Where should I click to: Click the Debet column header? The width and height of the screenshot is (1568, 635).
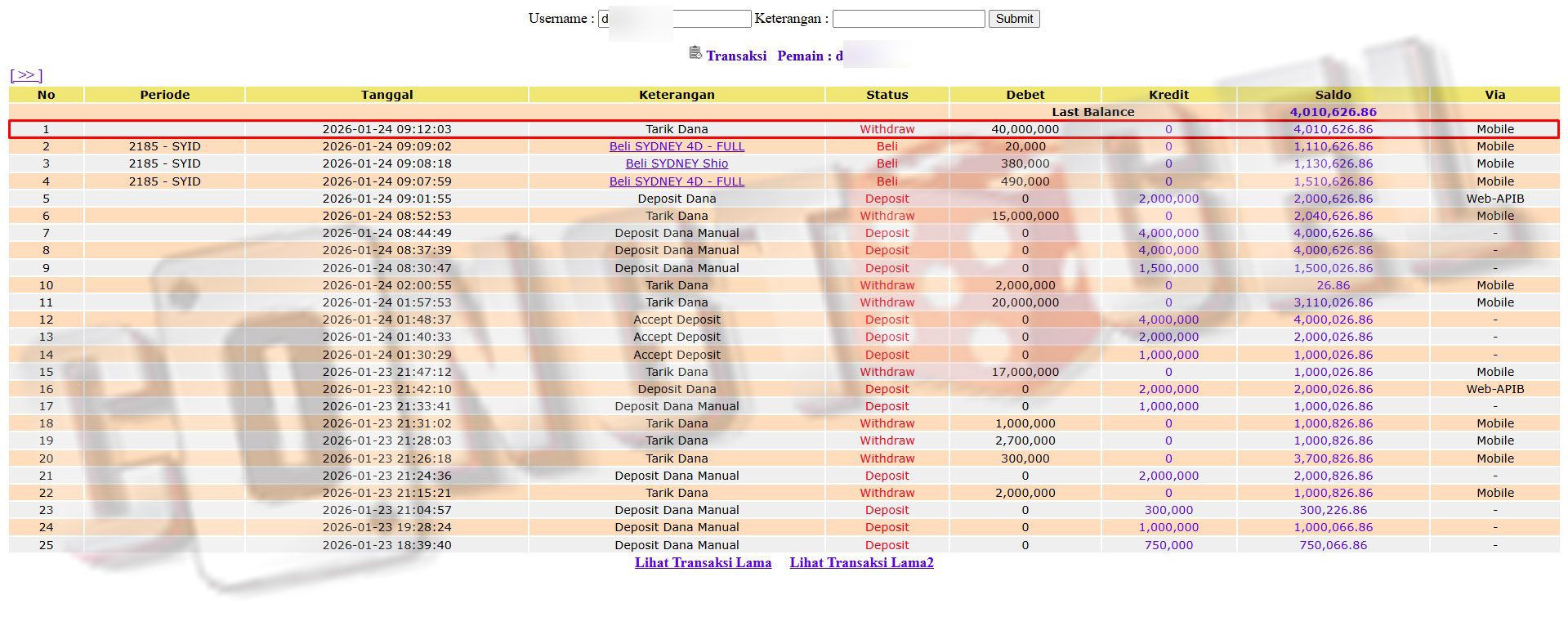pos(1025,95)
